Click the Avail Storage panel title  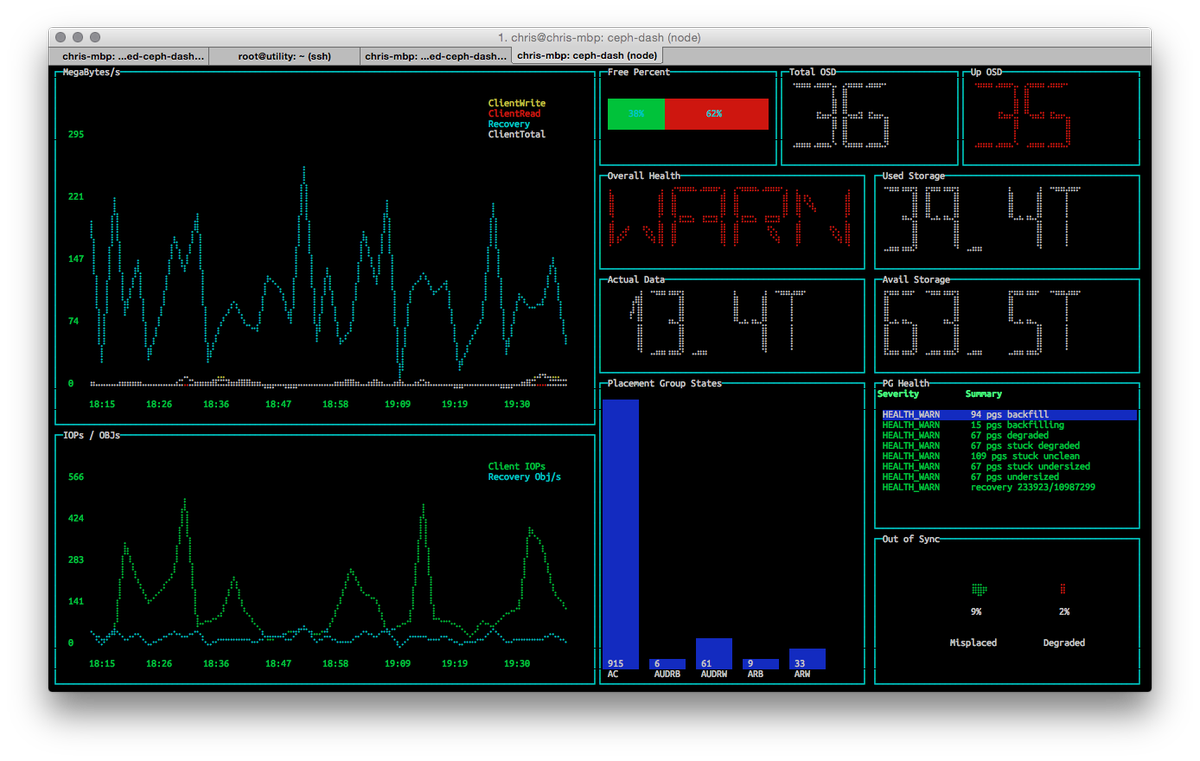[x=916, y=280]
